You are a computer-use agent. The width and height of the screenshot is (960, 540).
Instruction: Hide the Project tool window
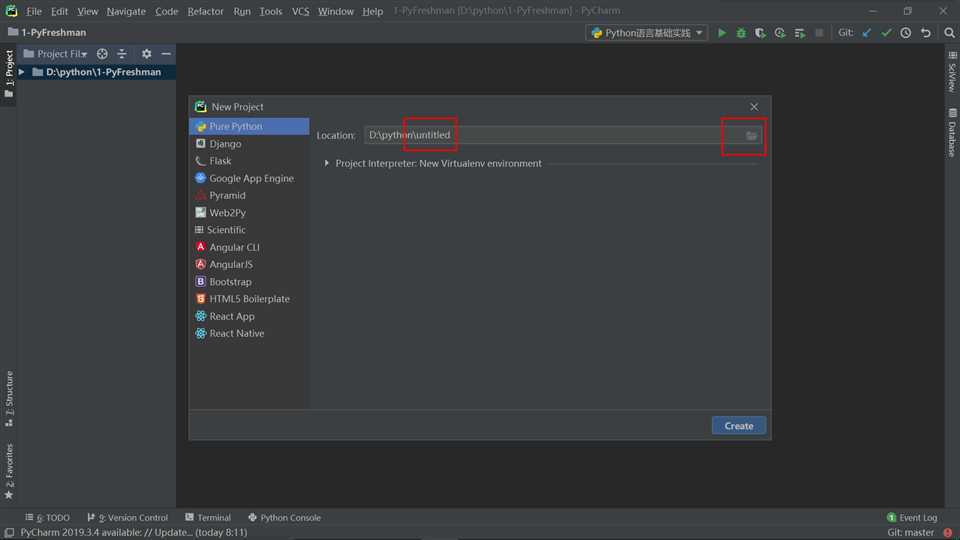point(166,54)
